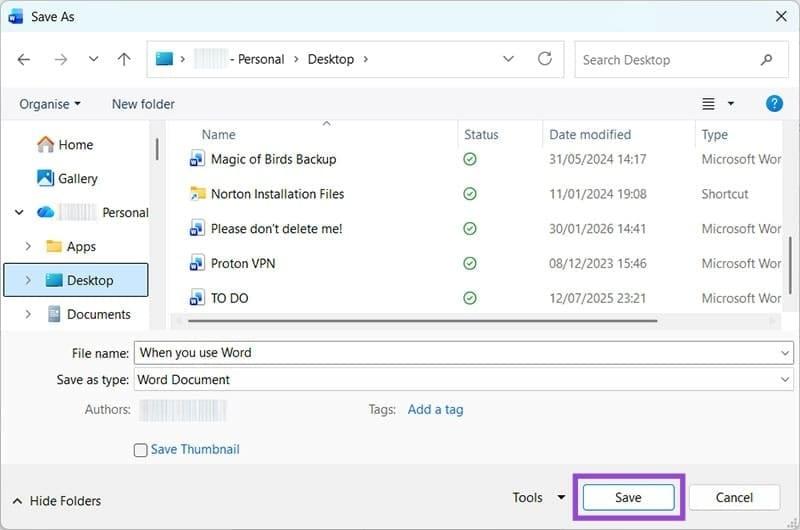Expand the Apps folder in tree

[27, 246]
